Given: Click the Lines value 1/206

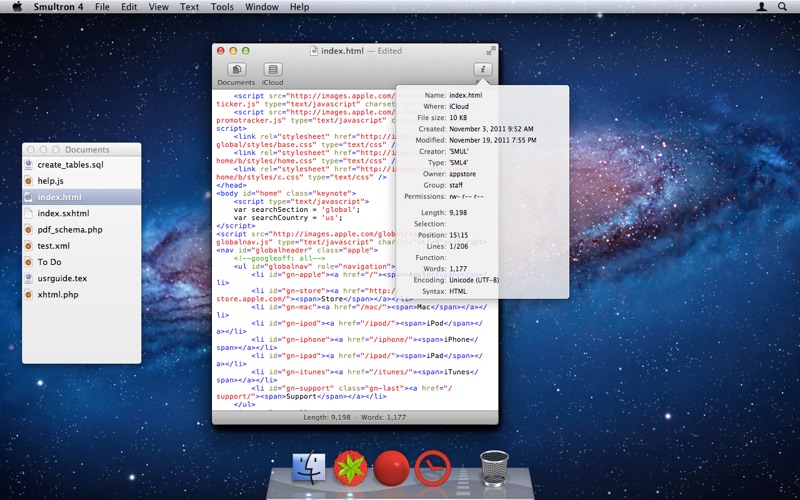Looking at the screenshot, I should [458, 246].
